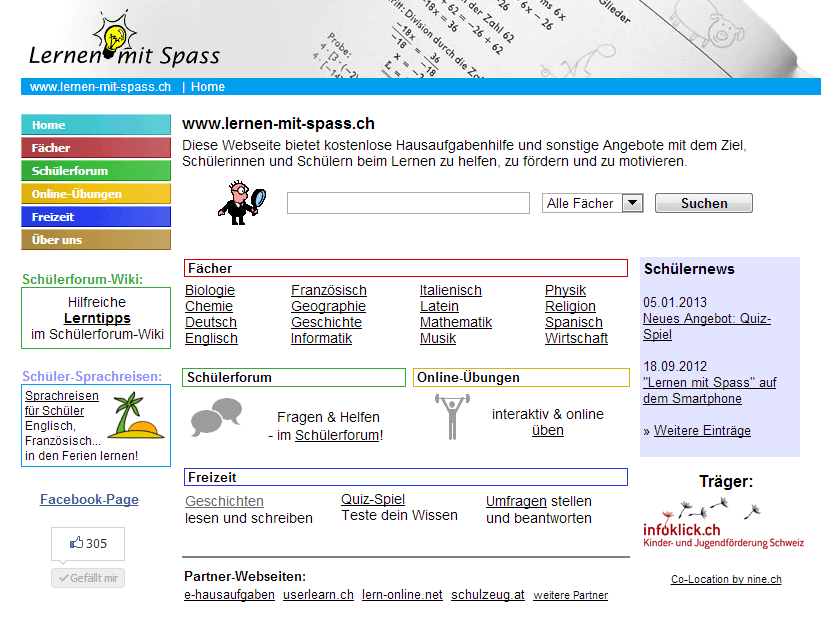Image resolution: width=830 pixels, height=619 pixels.
Task: Open the Wirtschaft subject link
Action: point(576,338)
